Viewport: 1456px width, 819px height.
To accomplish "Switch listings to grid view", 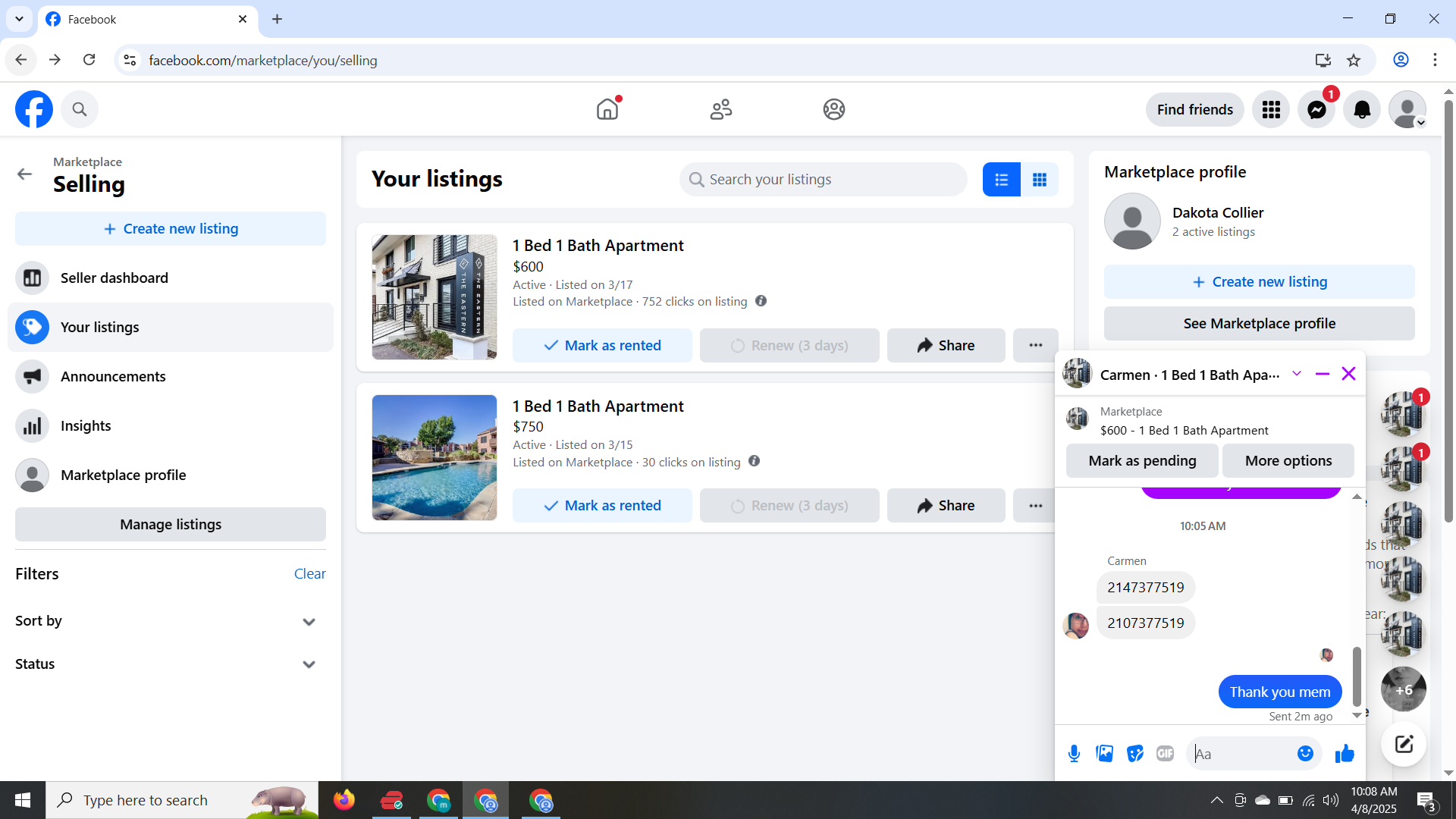I will coord(1039,180).
